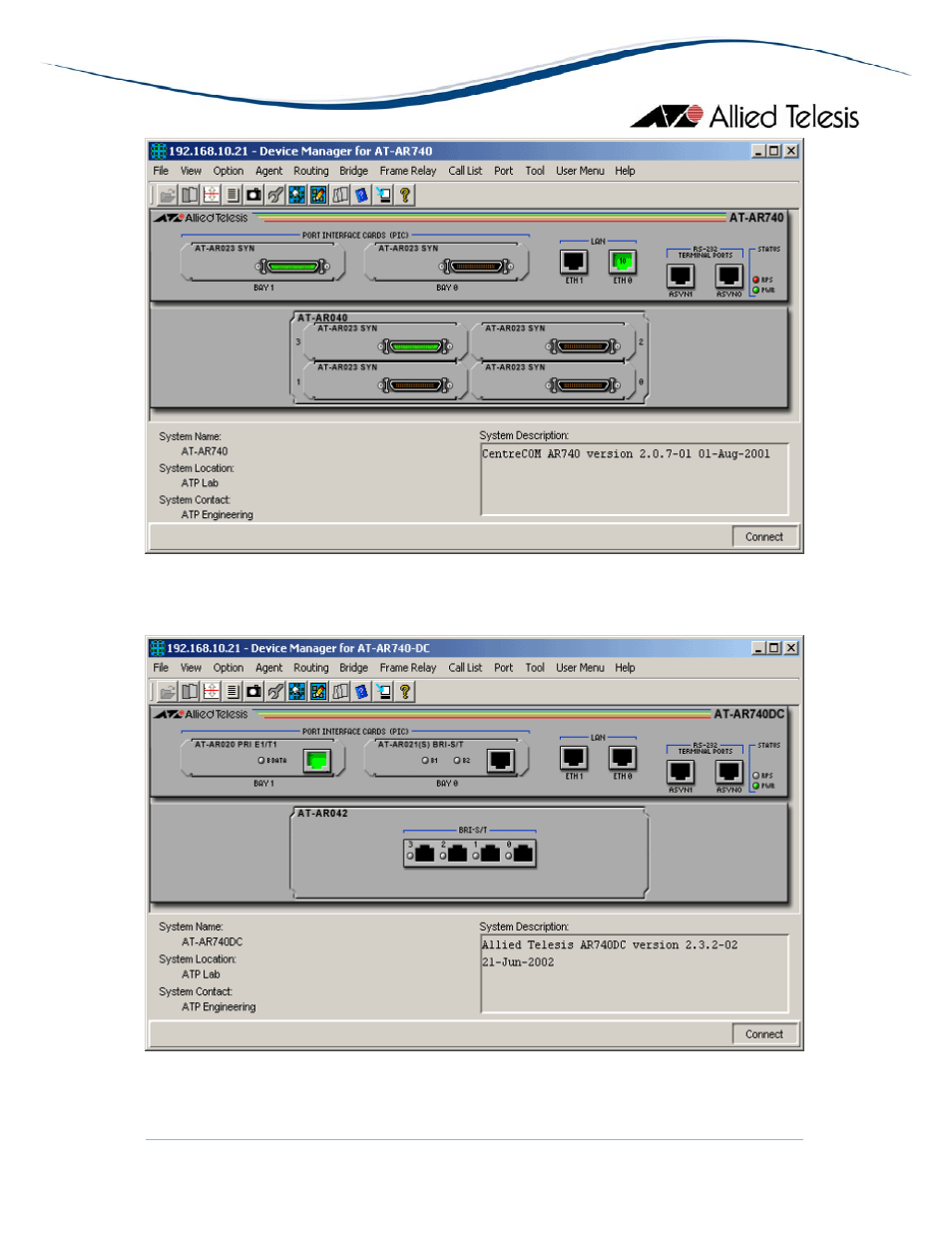The image size is (952, 1233).
Task: Click the network map pencil icon in AT-AR740 toolbar
Action: [x=318, y=195]
